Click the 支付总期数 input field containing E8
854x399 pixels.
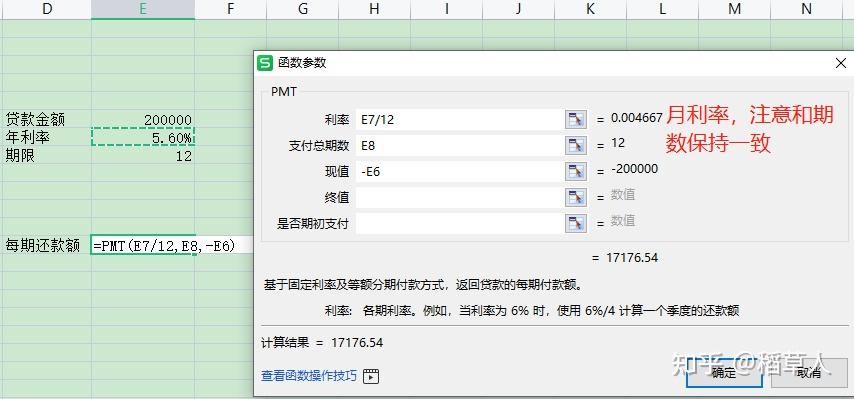point(460,145)
